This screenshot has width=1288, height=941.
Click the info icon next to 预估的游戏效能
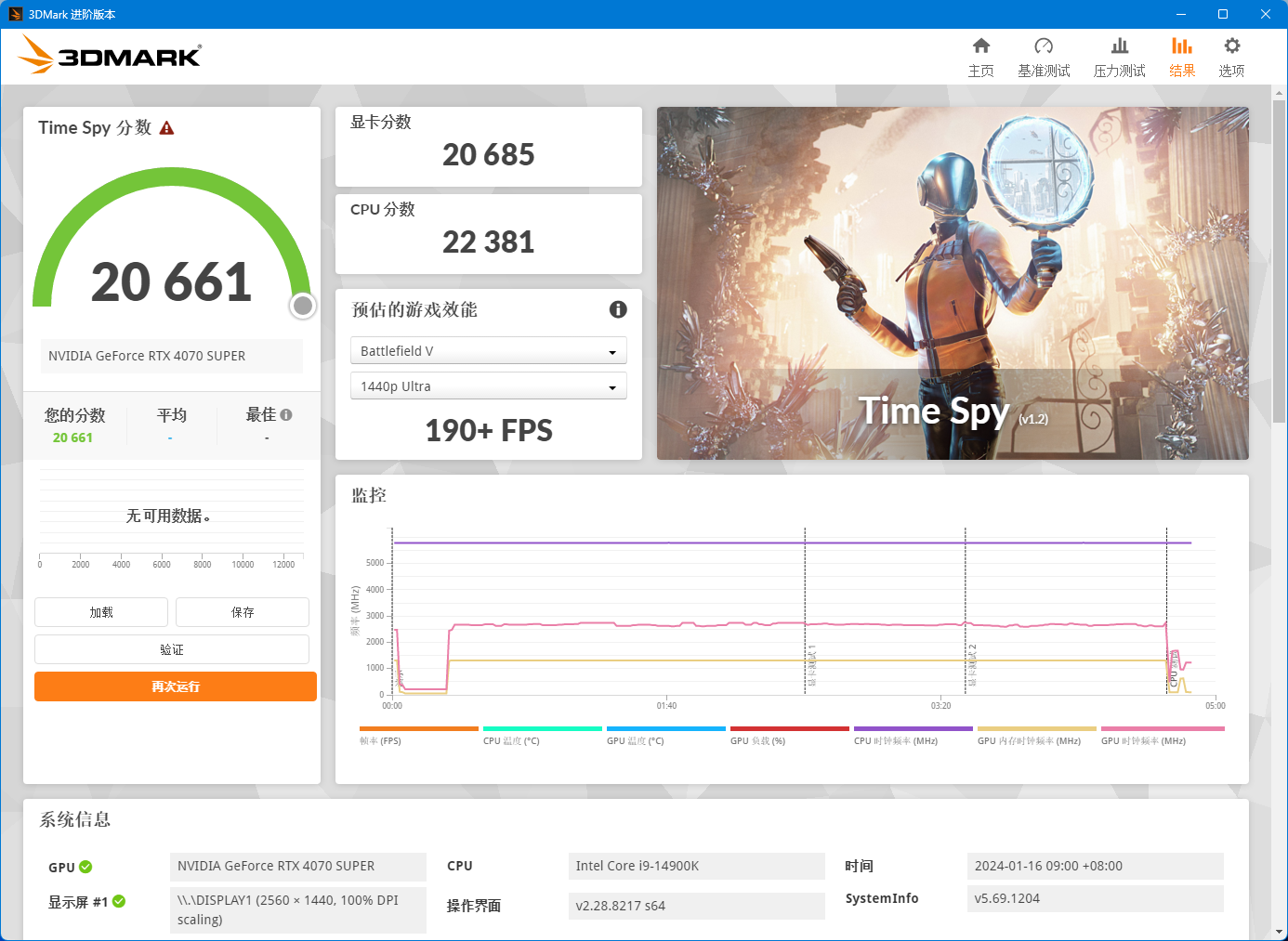point(618,309)
